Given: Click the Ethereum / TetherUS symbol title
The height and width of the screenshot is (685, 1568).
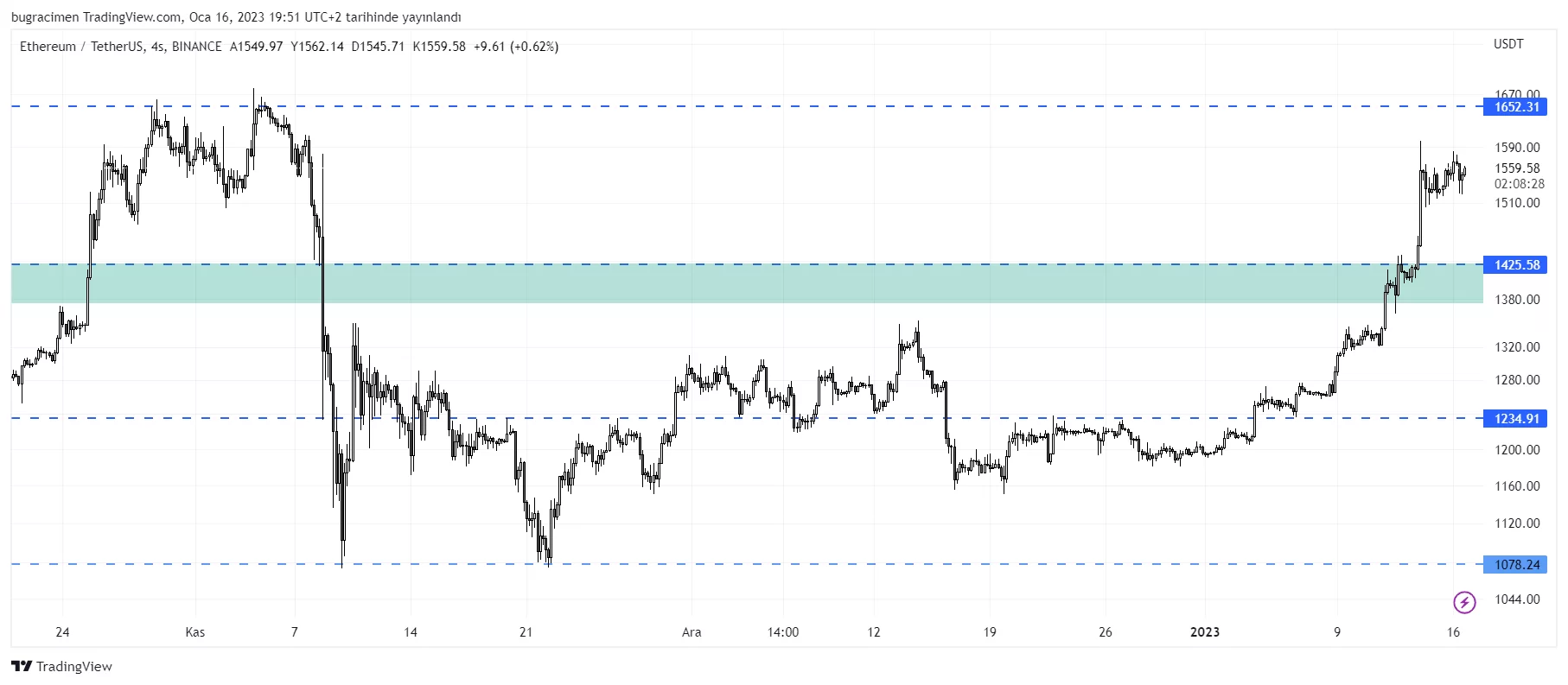Looking at the screenshot, I should click(x=83, y=47).
